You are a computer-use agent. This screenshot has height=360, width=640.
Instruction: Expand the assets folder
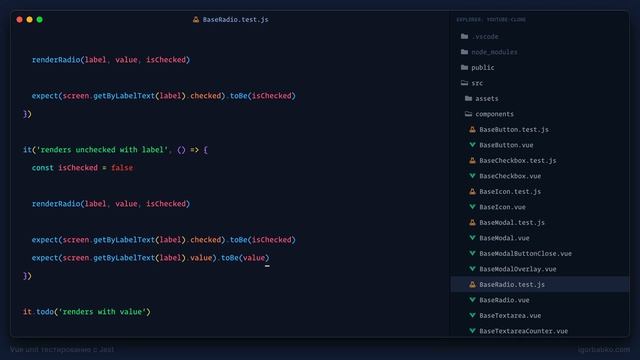click(x=487, y=98)
